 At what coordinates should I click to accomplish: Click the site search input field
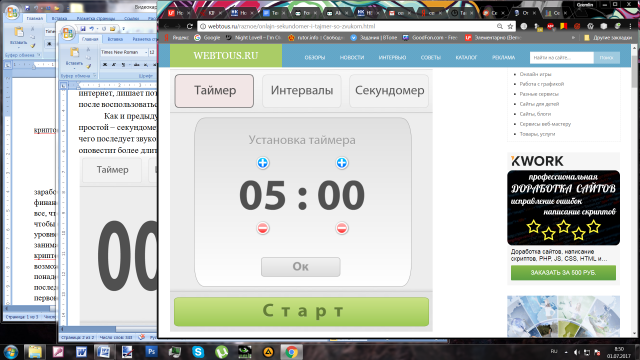562,58
